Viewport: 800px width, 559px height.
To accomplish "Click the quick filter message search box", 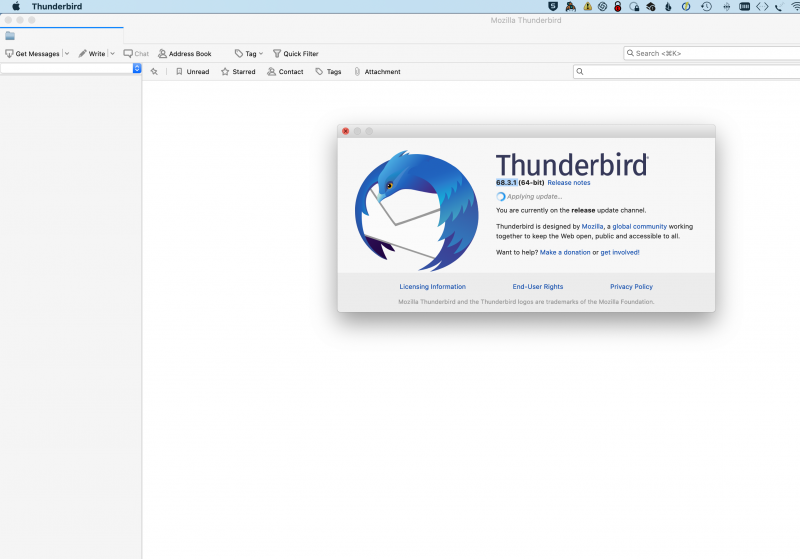I will 687,72.
